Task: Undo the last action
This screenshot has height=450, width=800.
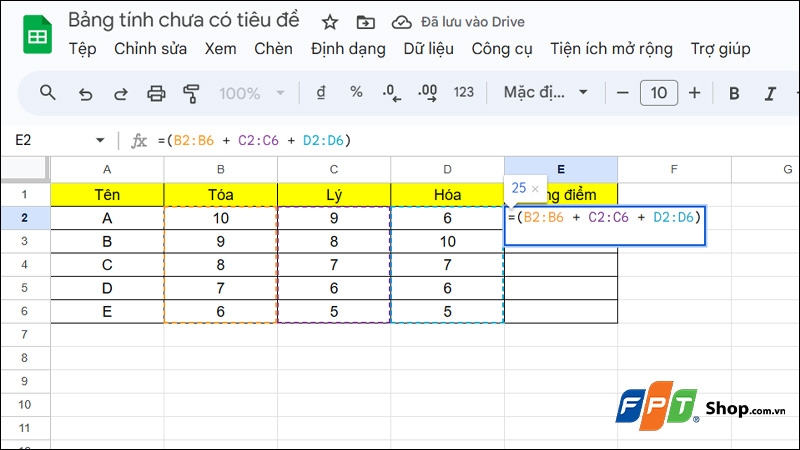Action: point(85,93)
